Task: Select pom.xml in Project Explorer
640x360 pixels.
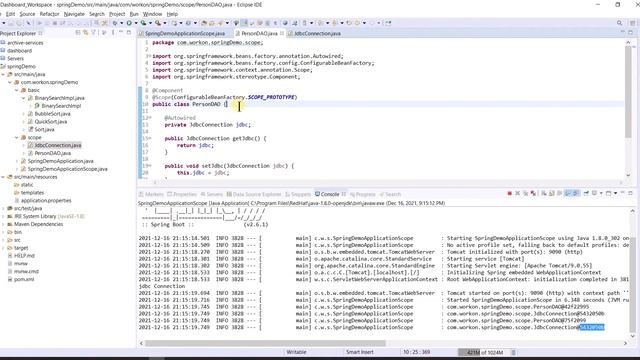Action: 24,279
